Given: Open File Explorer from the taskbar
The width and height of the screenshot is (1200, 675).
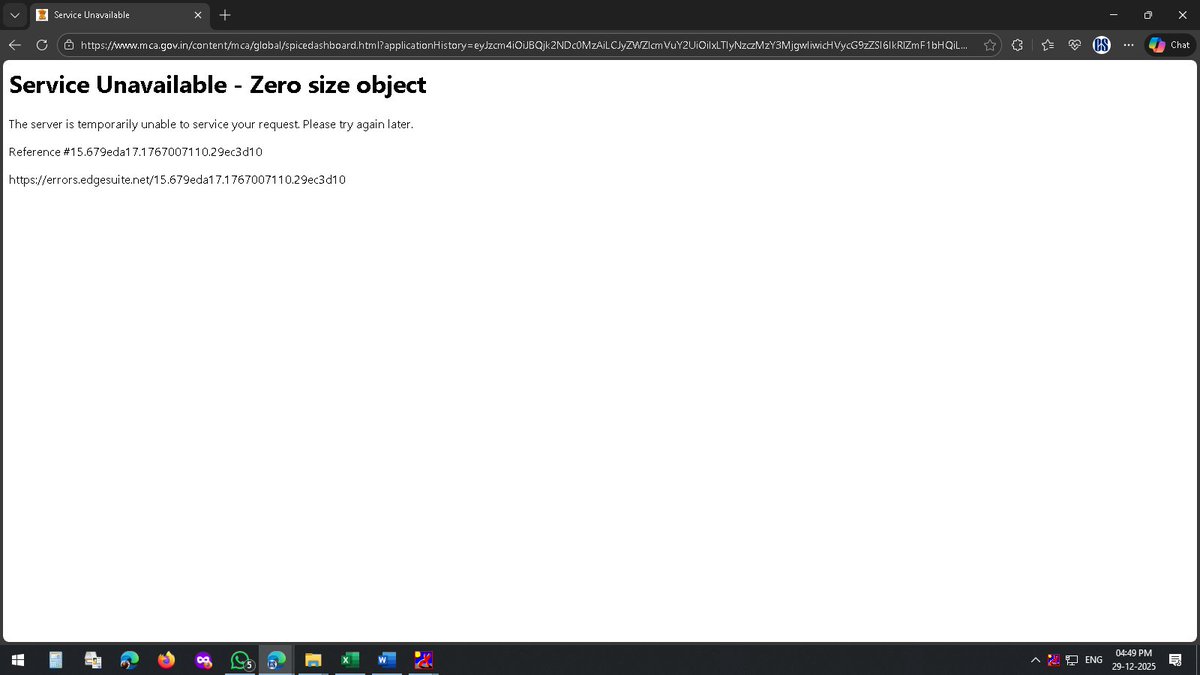Looking at the screenshot, I should click(x=313, y=660).
